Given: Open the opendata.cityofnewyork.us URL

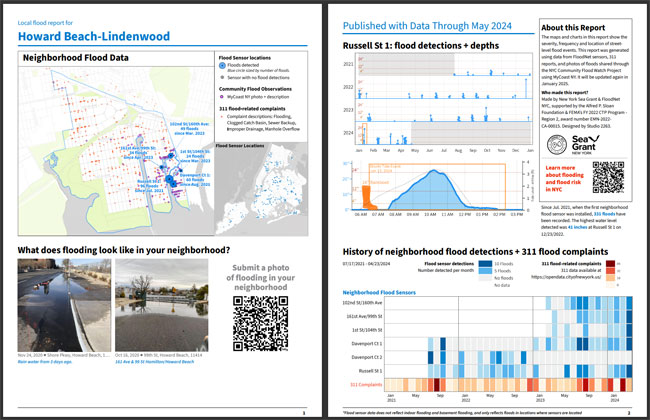Looking at the screenshot, I should click(x=566, y=277).
